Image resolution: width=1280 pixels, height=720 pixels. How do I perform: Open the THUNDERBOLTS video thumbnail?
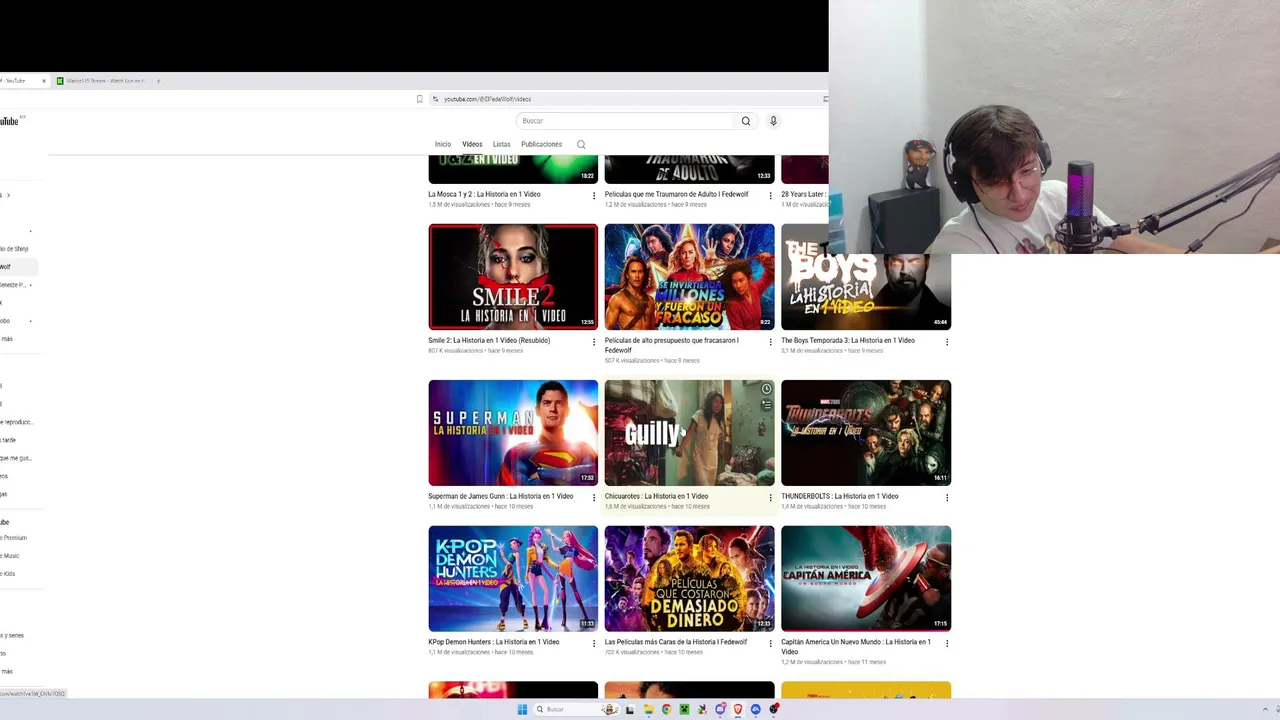pos(866,433)
